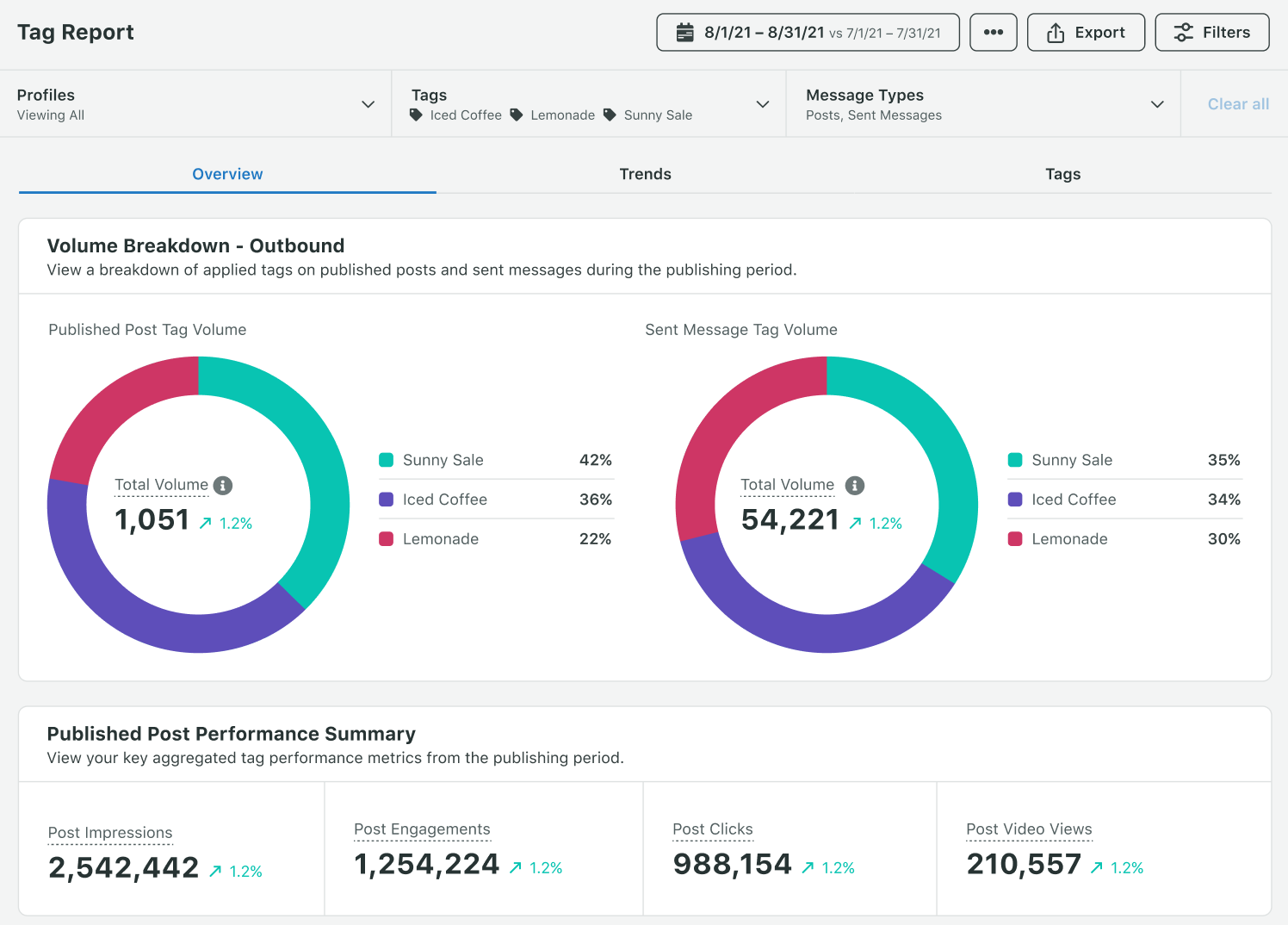Click the Post Impressions metric label
The height and width of the screenshot is (925, 1288).
click(110, 833)
